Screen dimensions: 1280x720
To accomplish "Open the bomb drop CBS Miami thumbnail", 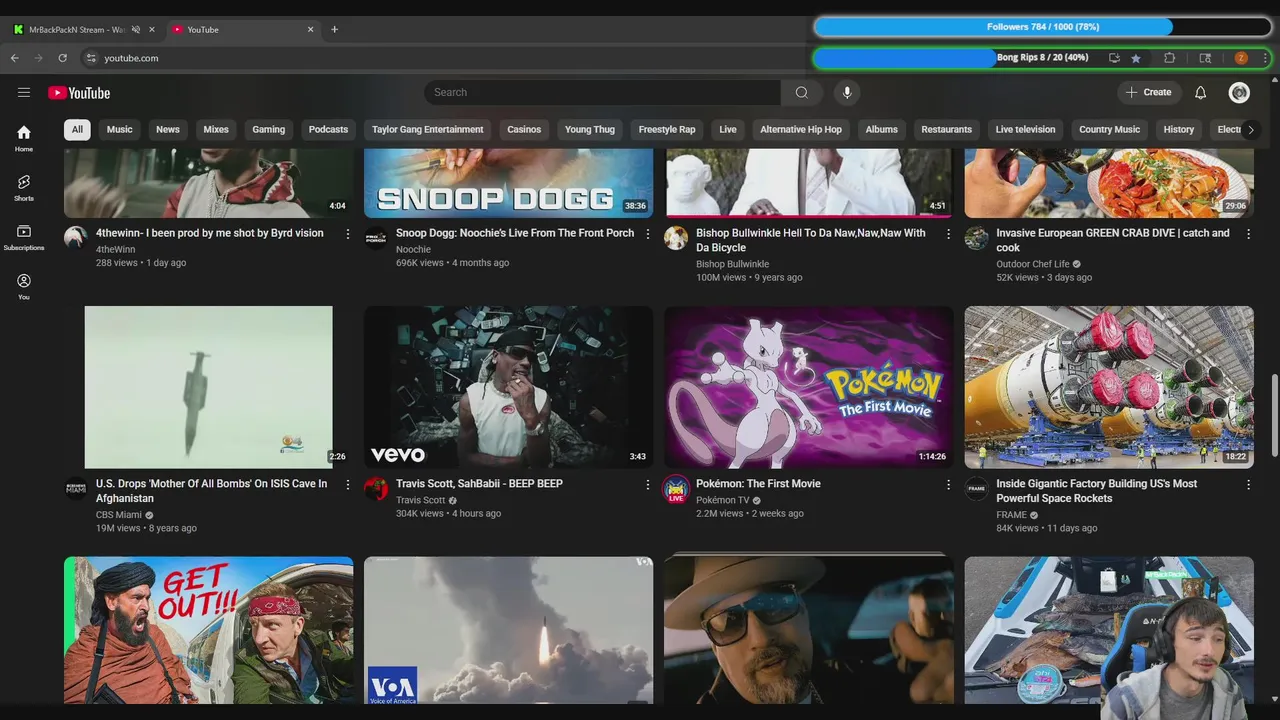I will point(208,387).
